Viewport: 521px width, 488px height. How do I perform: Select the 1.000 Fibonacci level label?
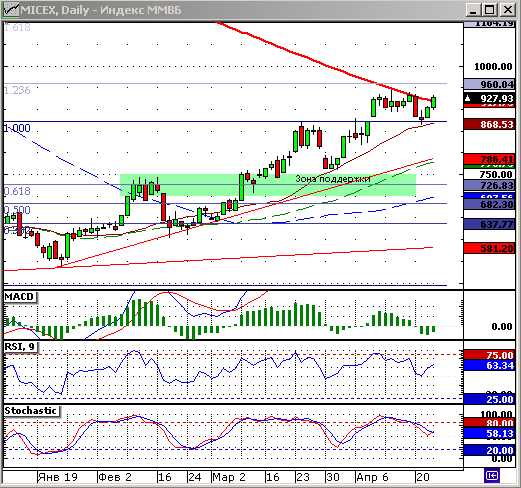click(17, 128)
